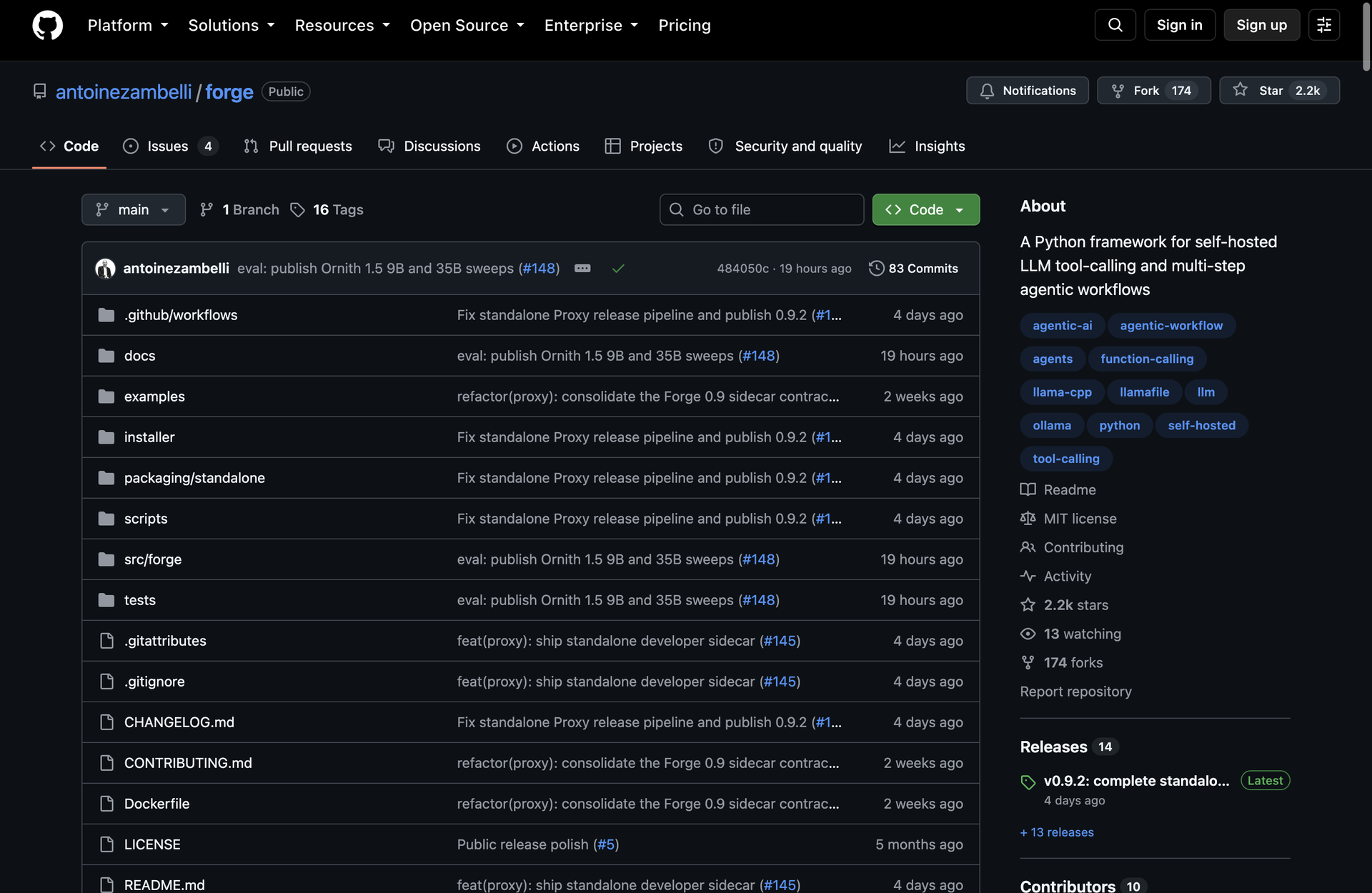Open pull request #5 link in LICENSE row

tap(606, 844)
